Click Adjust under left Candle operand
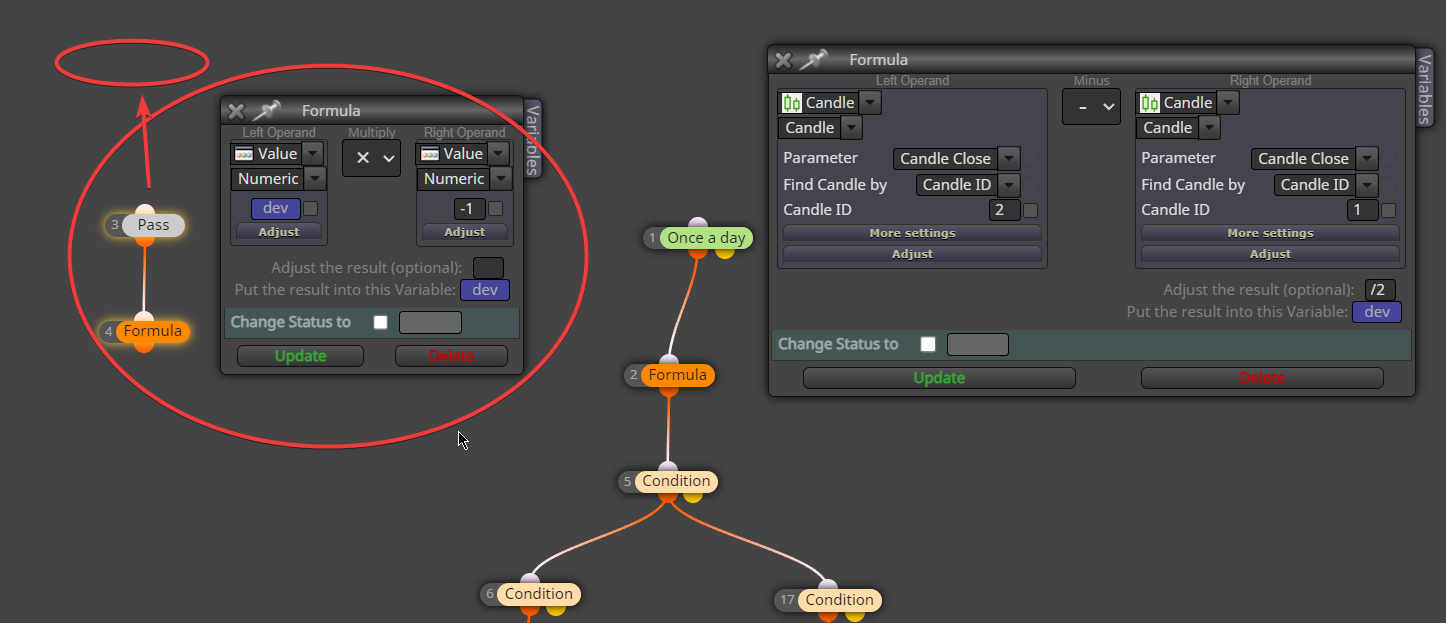Image resolution: width=1446 pixels, height=623 pixels. [x=912, y=254]
